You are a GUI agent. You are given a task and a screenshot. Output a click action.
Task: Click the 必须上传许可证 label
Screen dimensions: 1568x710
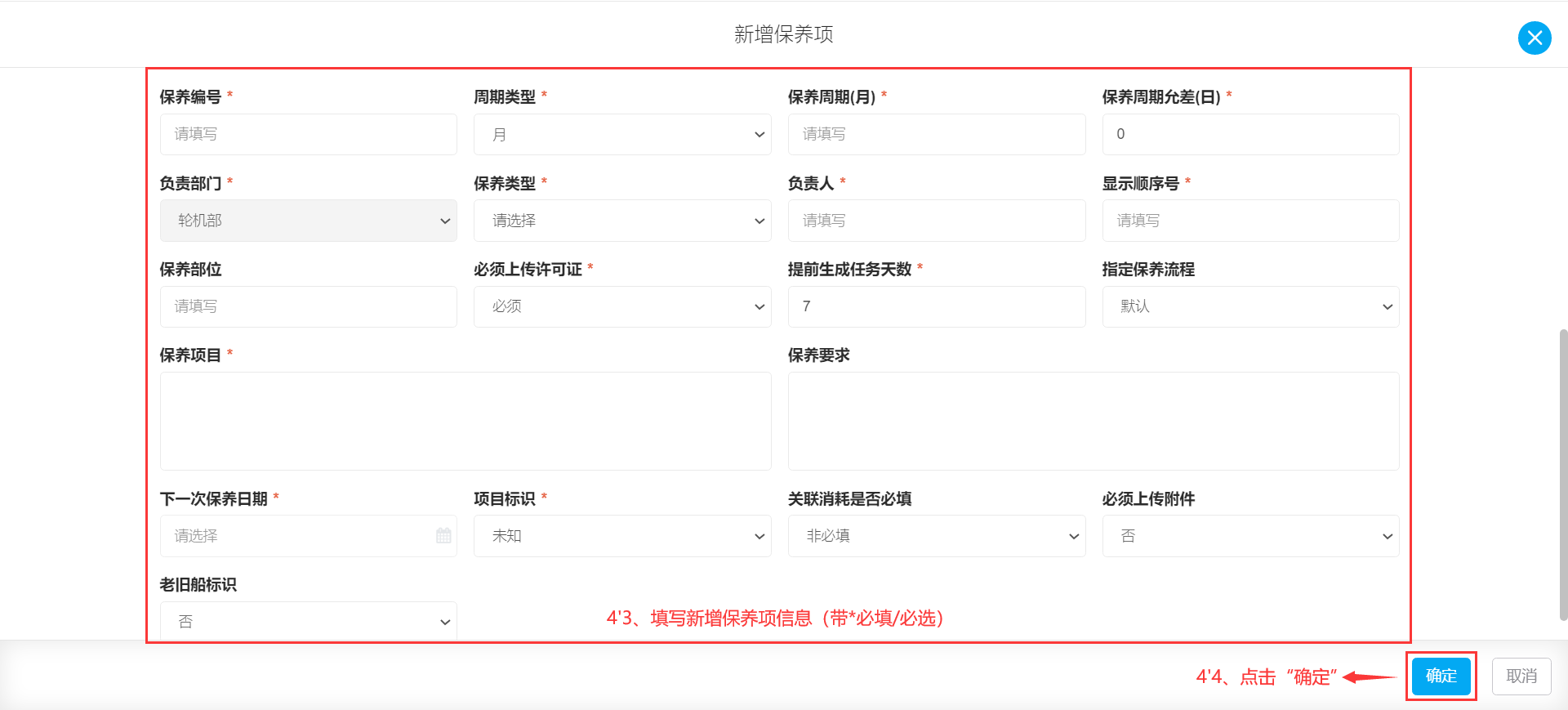click(528, 270)
